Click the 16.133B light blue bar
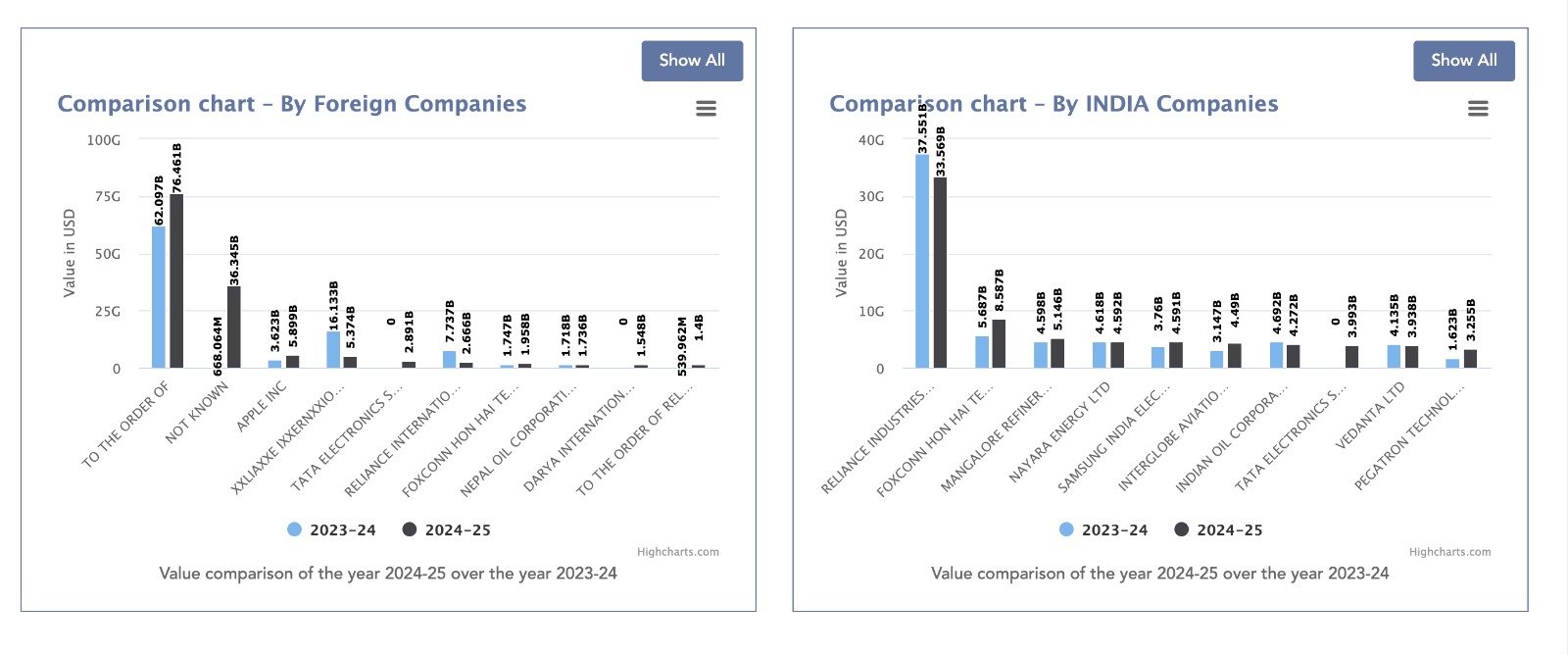The height and width of the screenshot is (655, 1568). pyautogui.click(x=333, y=350)
